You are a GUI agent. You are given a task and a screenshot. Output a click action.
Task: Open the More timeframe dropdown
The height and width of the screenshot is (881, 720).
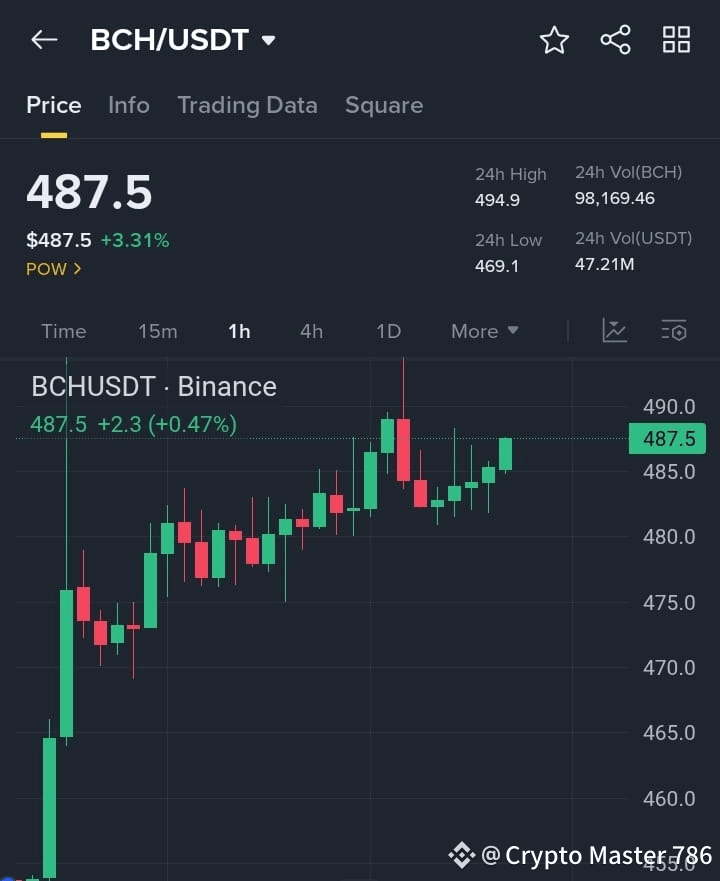click(x=484, y=331)
